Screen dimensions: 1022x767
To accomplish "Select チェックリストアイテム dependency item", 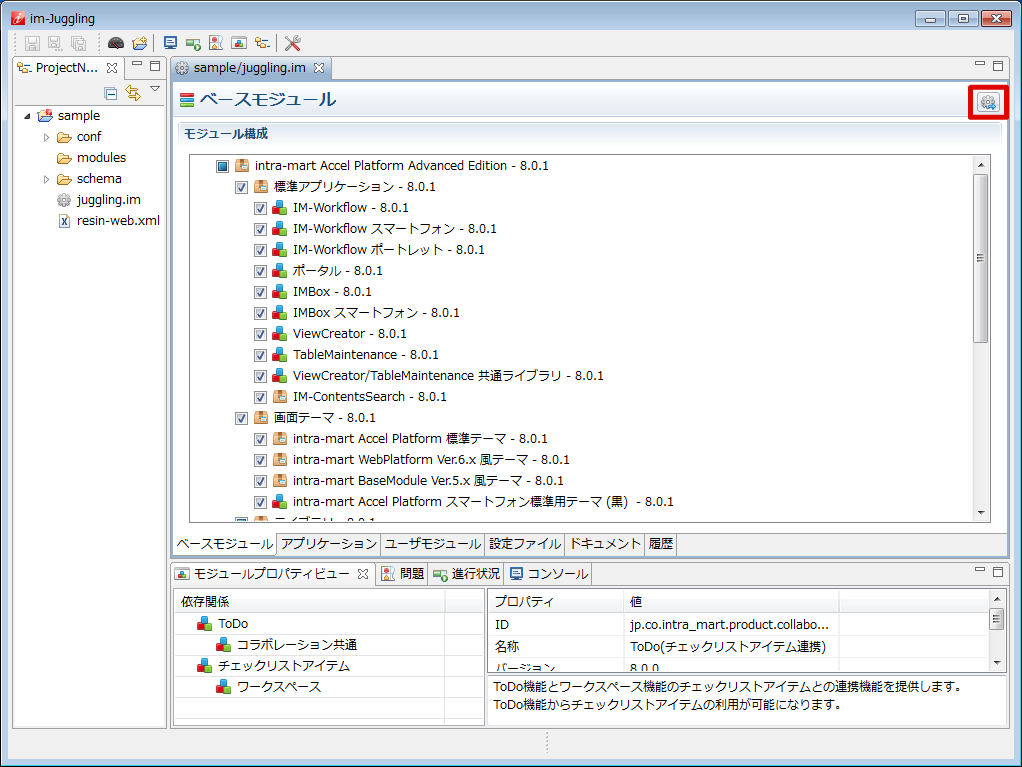I will 284,666.
